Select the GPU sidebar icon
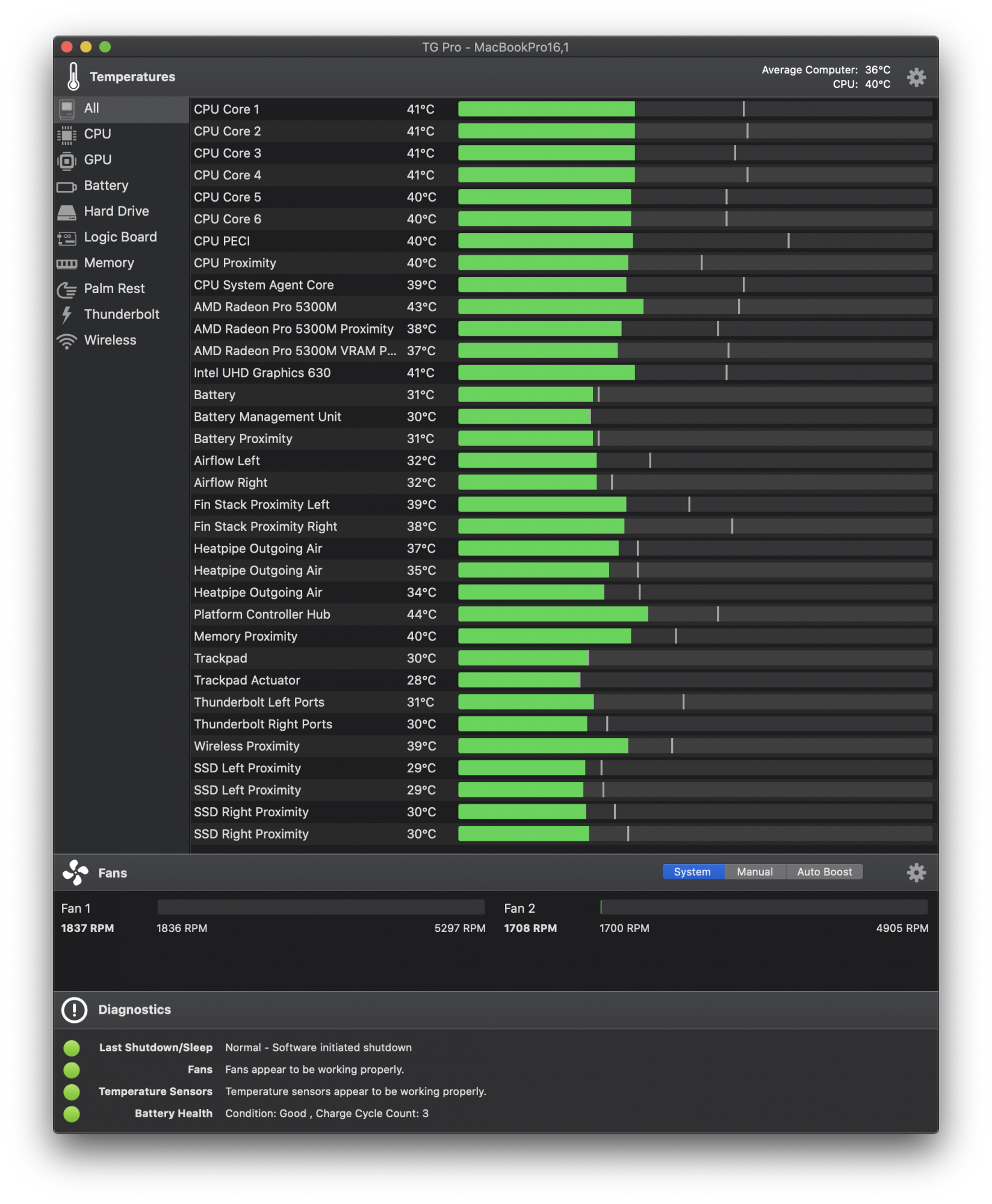Image resolution: width=992 pixels, height=1204 pixels. pos(67,160)
